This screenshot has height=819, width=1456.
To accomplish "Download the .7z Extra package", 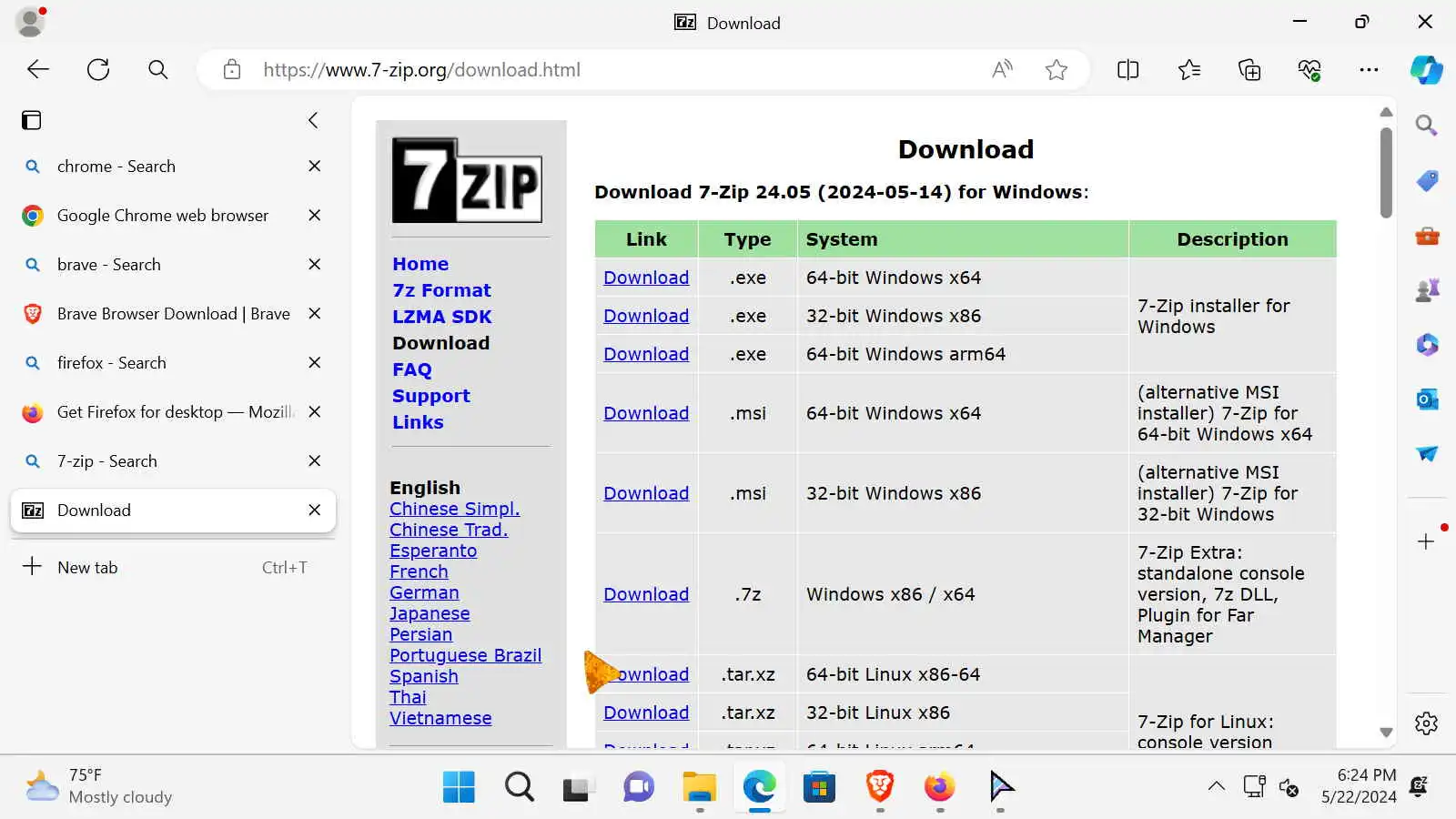I will (x=646, y=594).
